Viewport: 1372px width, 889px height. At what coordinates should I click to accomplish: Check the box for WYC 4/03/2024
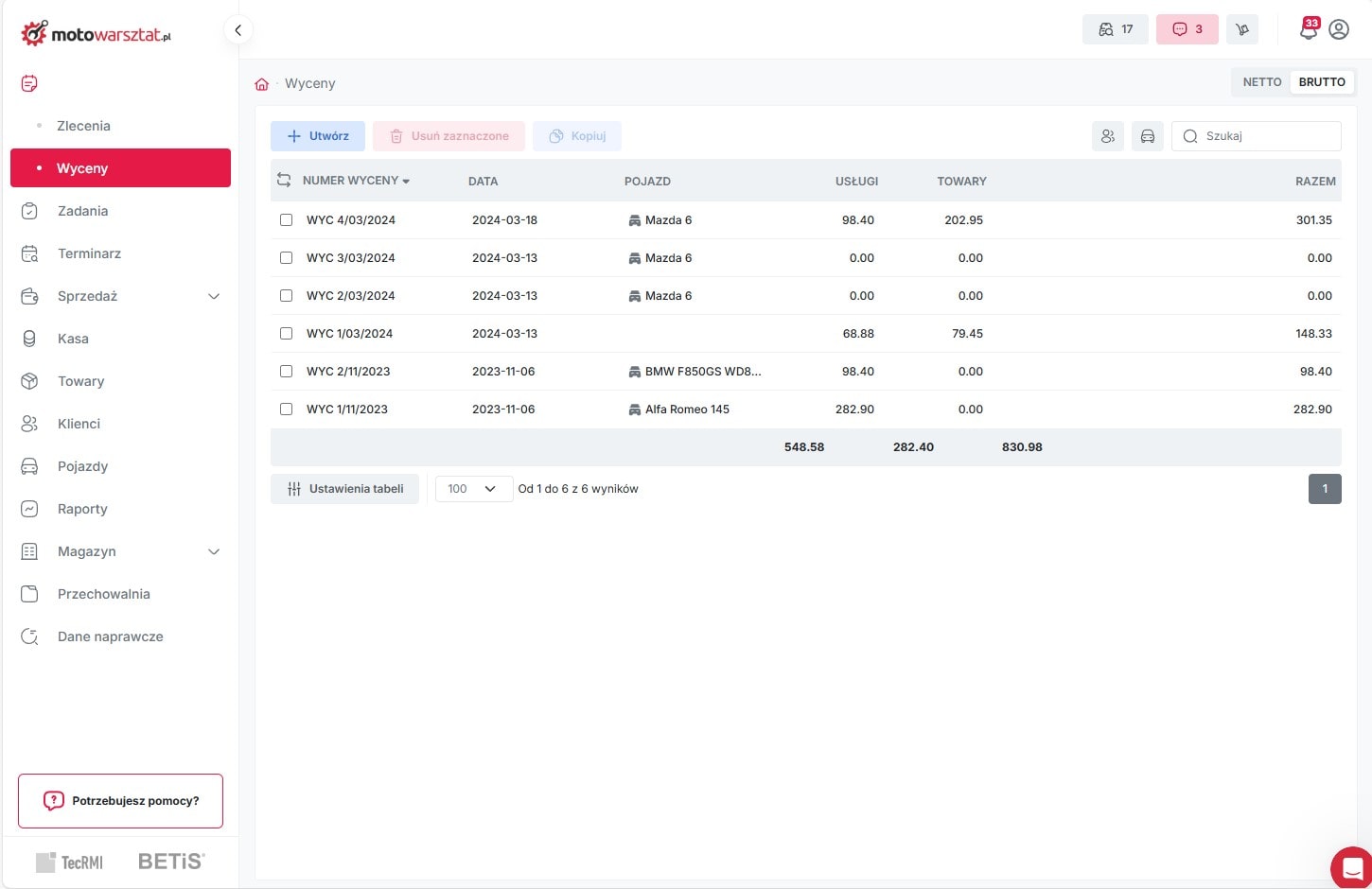point(286,220)
